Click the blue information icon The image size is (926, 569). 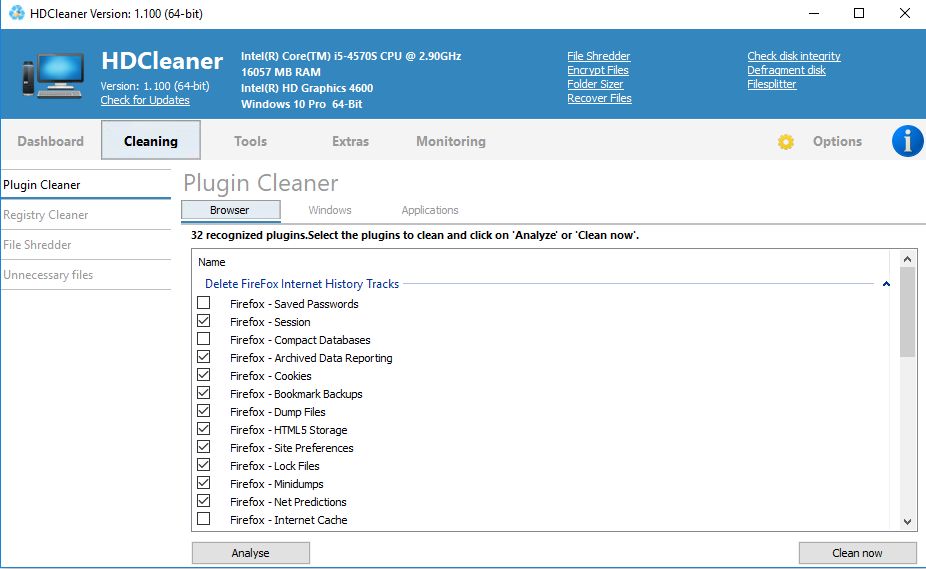[907, 141]
